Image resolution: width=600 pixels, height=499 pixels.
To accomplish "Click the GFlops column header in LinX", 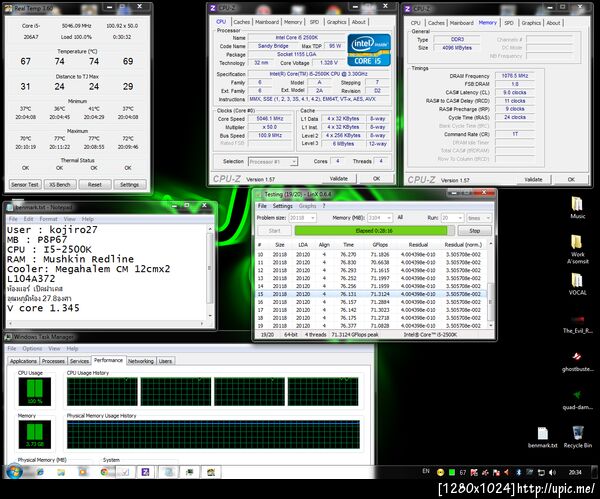I will coord(380,245).
